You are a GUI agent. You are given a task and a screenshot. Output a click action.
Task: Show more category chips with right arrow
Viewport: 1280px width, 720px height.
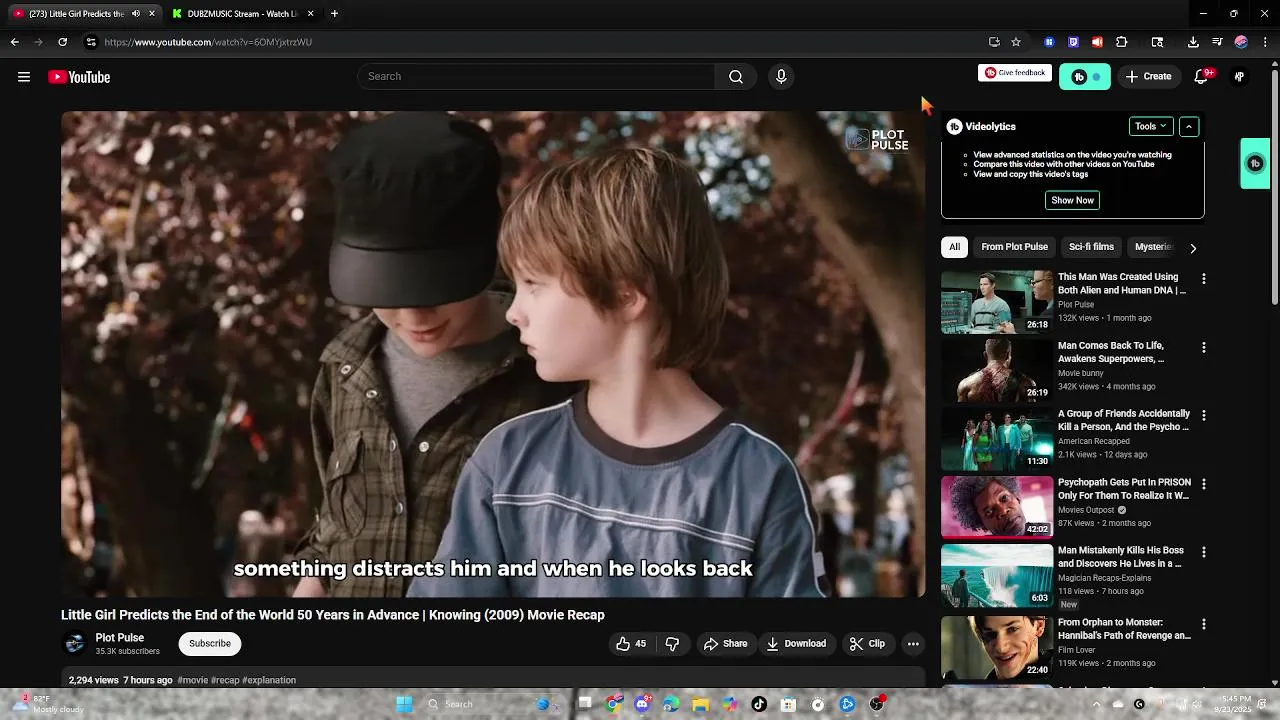[1193, 248]
